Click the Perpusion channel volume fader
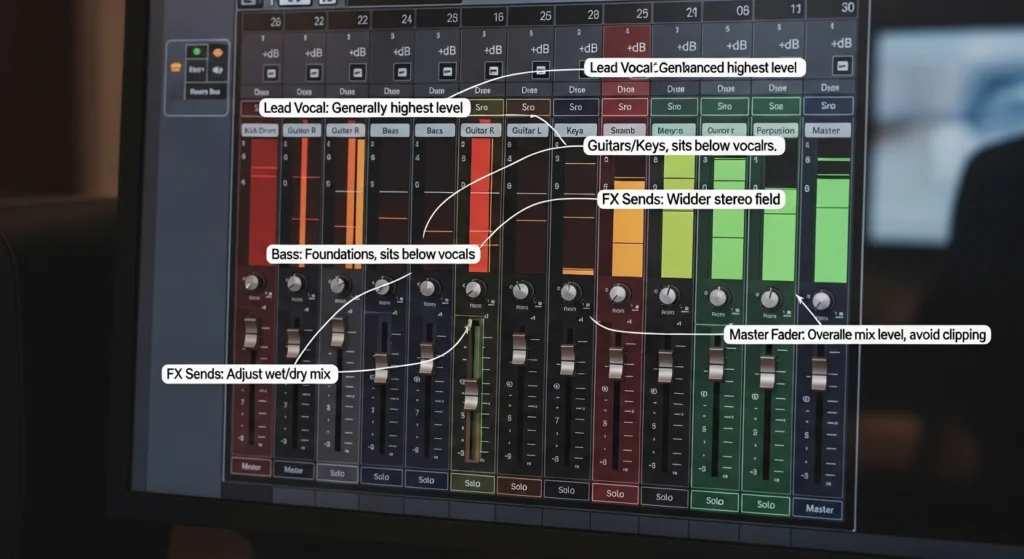The height and width of the screenshot is (559, 1024). pos(767,372)
